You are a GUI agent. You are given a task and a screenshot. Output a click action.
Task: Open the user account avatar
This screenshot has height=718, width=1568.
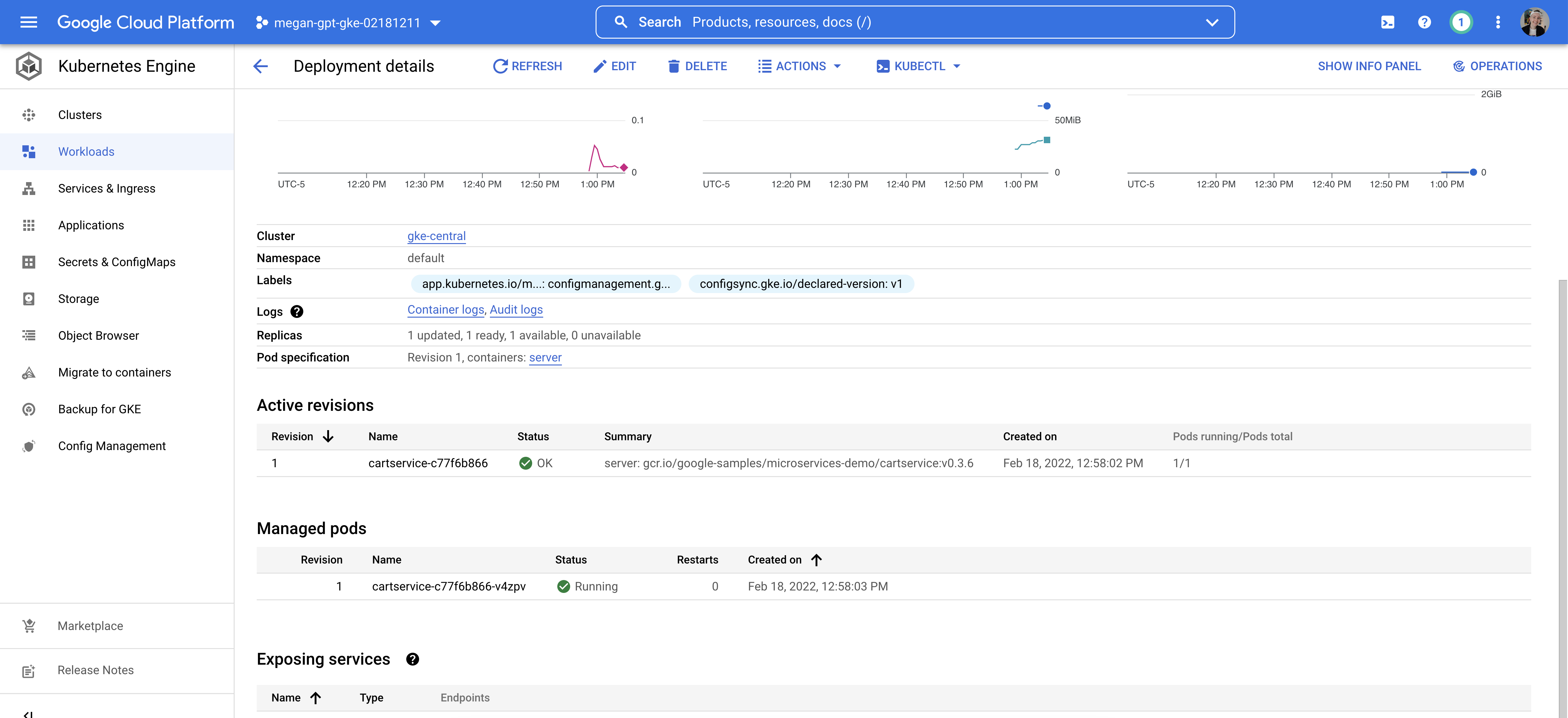(1535, 22)
